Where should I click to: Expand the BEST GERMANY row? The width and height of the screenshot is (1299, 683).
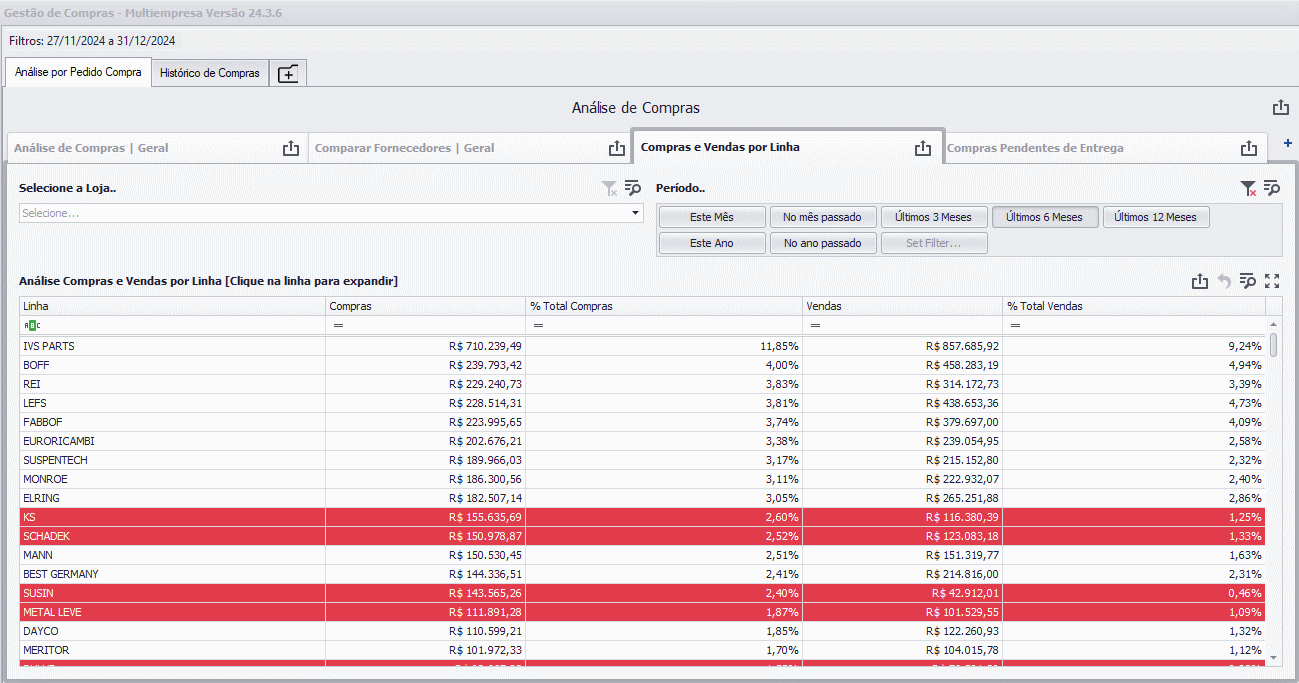pos(642,574)
